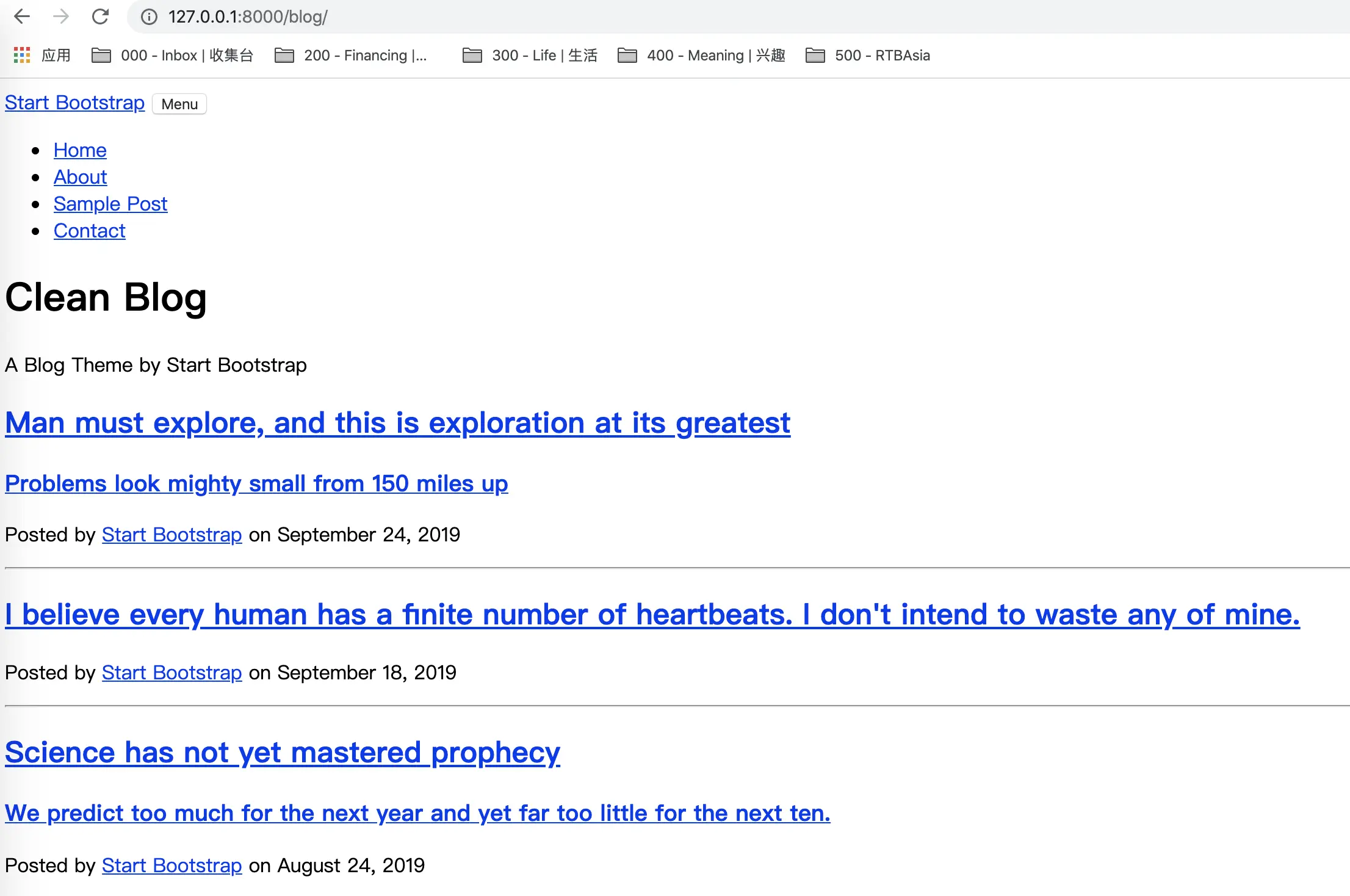Click author link on September 18 post

tap(171, 673)
